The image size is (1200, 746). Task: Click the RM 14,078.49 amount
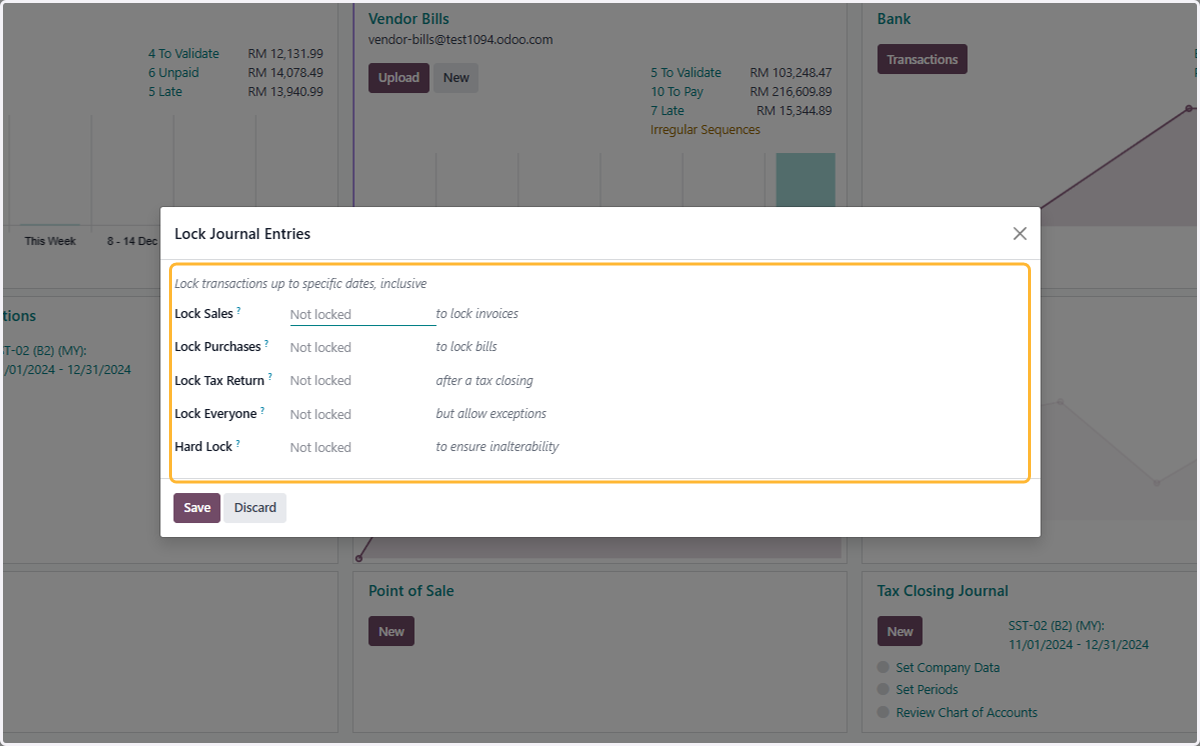pyautogui.click(x=286, y=73)
